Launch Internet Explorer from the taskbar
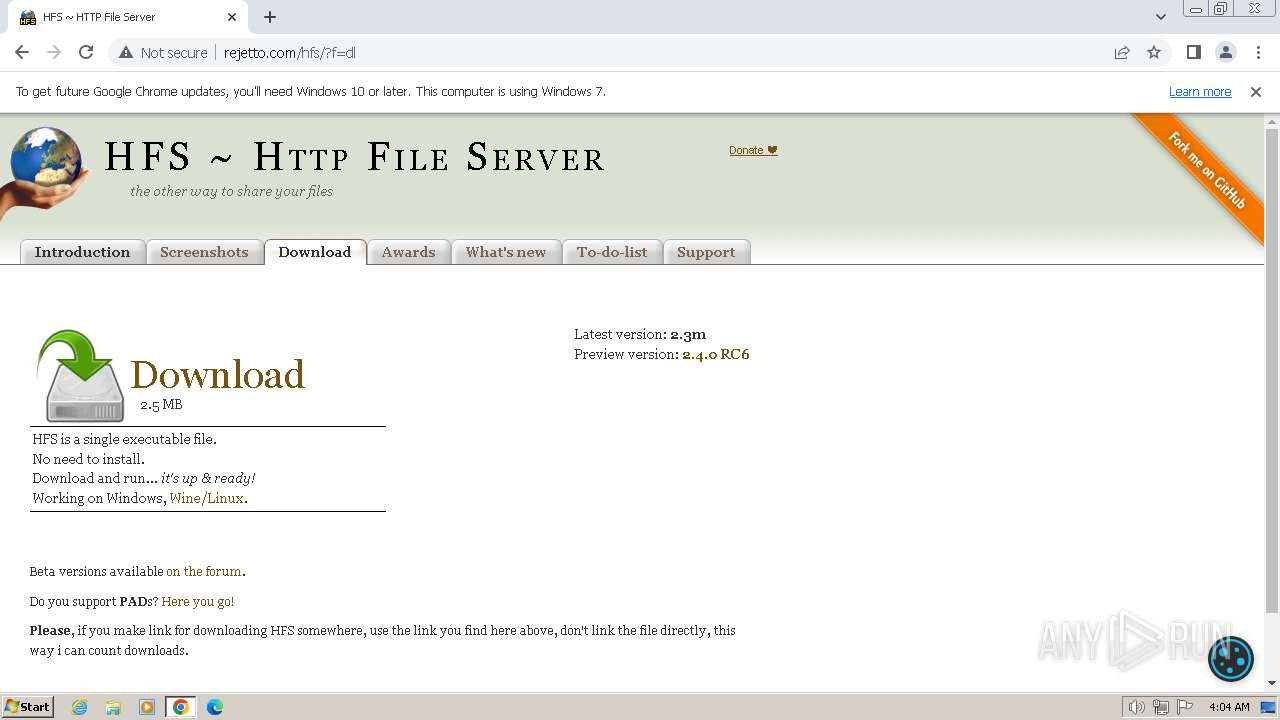Image resolution: width=1280 pixels, height=720 pixels. [80, 707]
